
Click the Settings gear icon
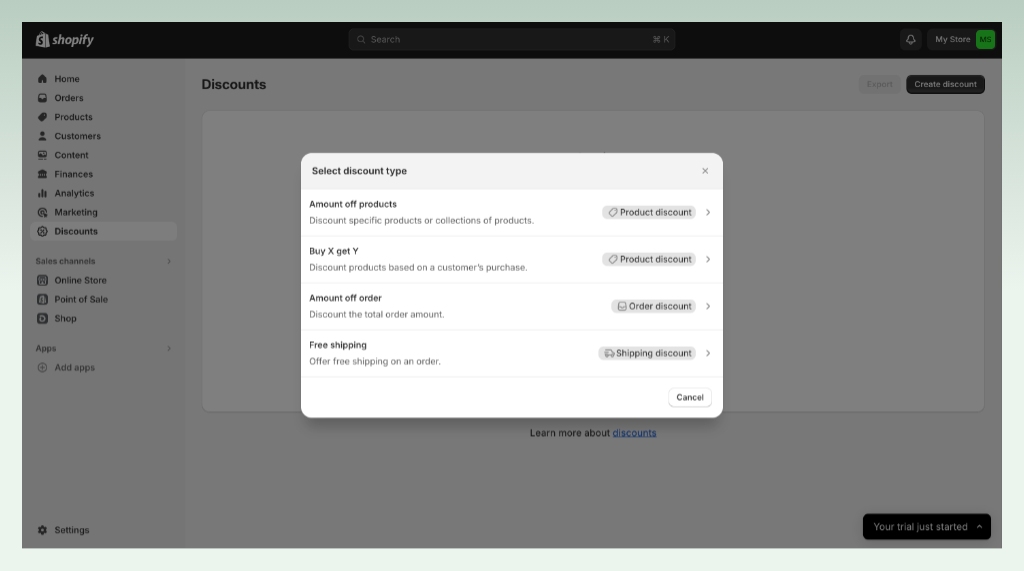[42, 530]
